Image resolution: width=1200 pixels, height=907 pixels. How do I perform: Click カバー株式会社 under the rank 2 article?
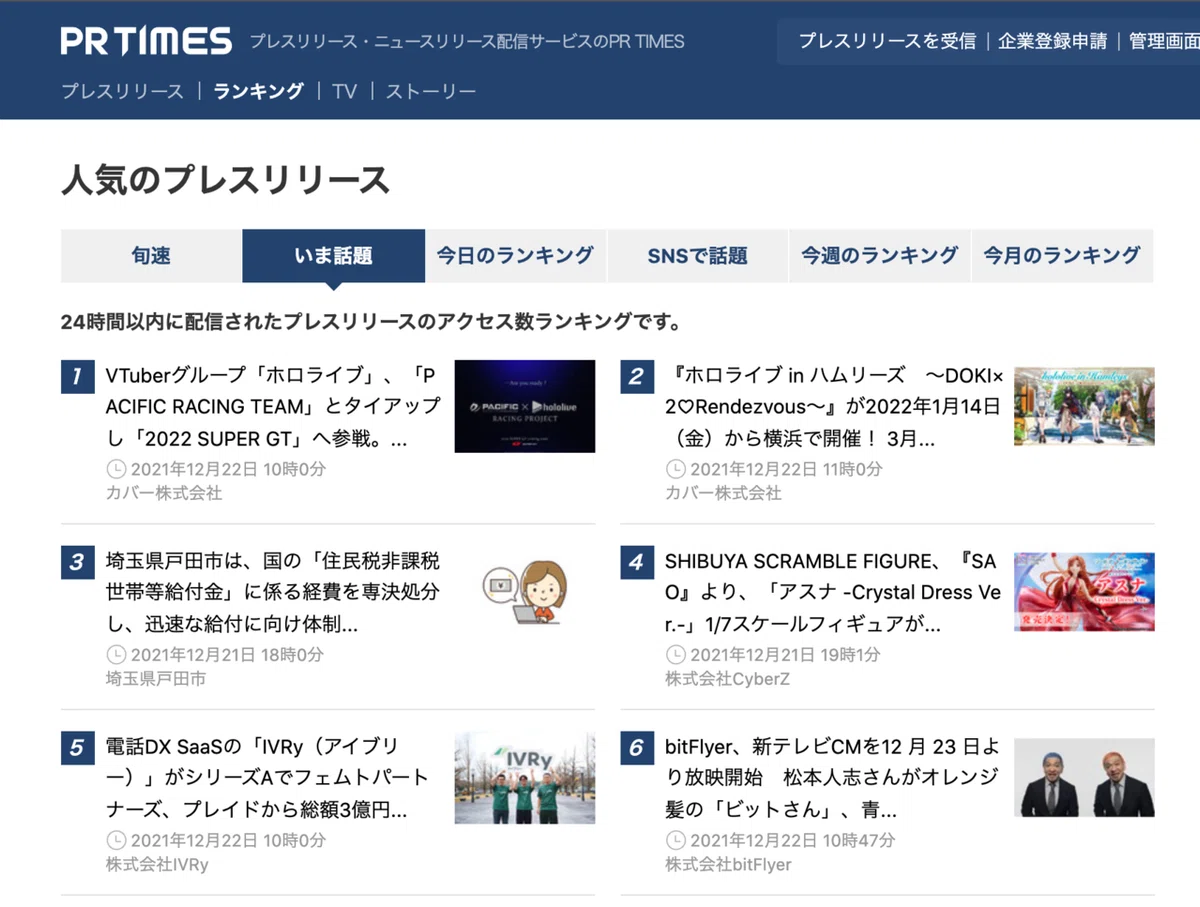[x=723, y=493]
